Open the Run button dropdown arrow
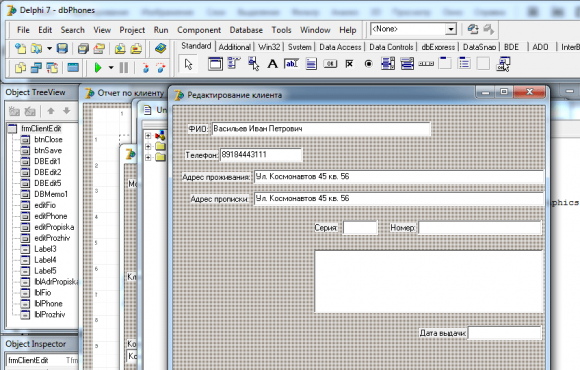The width and height of the screenshot is (580, 370). 111,68
